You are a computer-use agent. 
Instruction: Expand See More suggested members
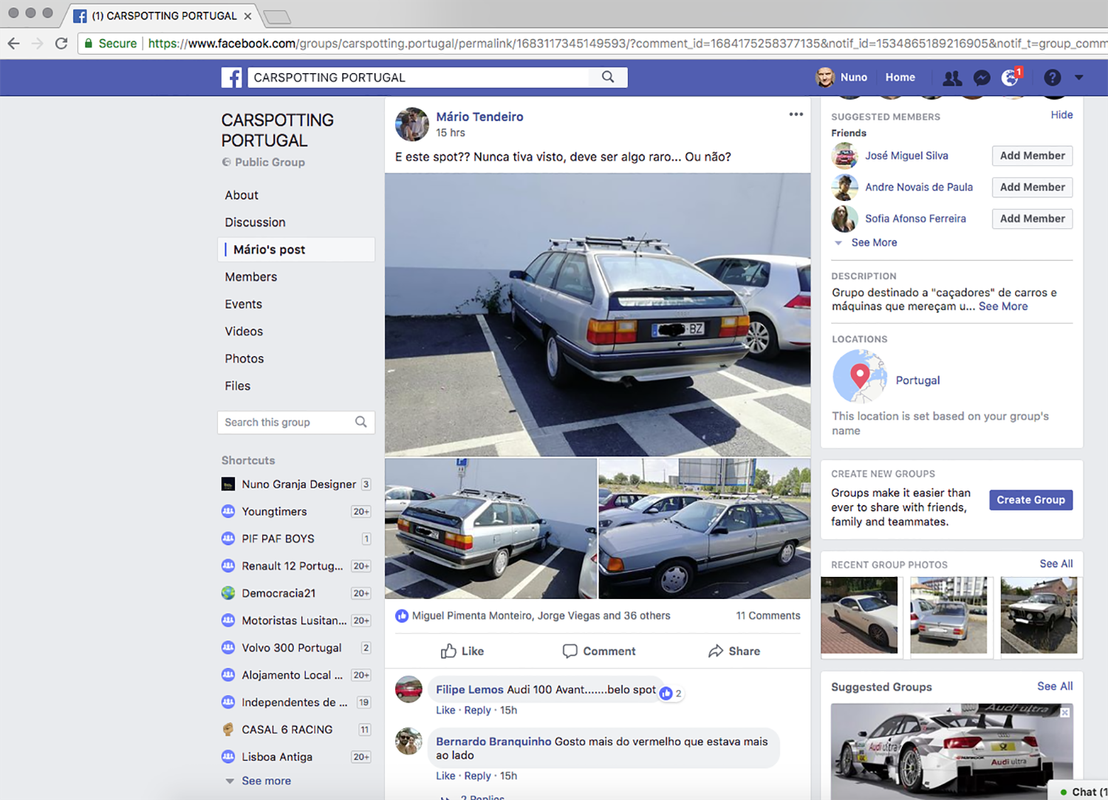[x=873, y=242]
